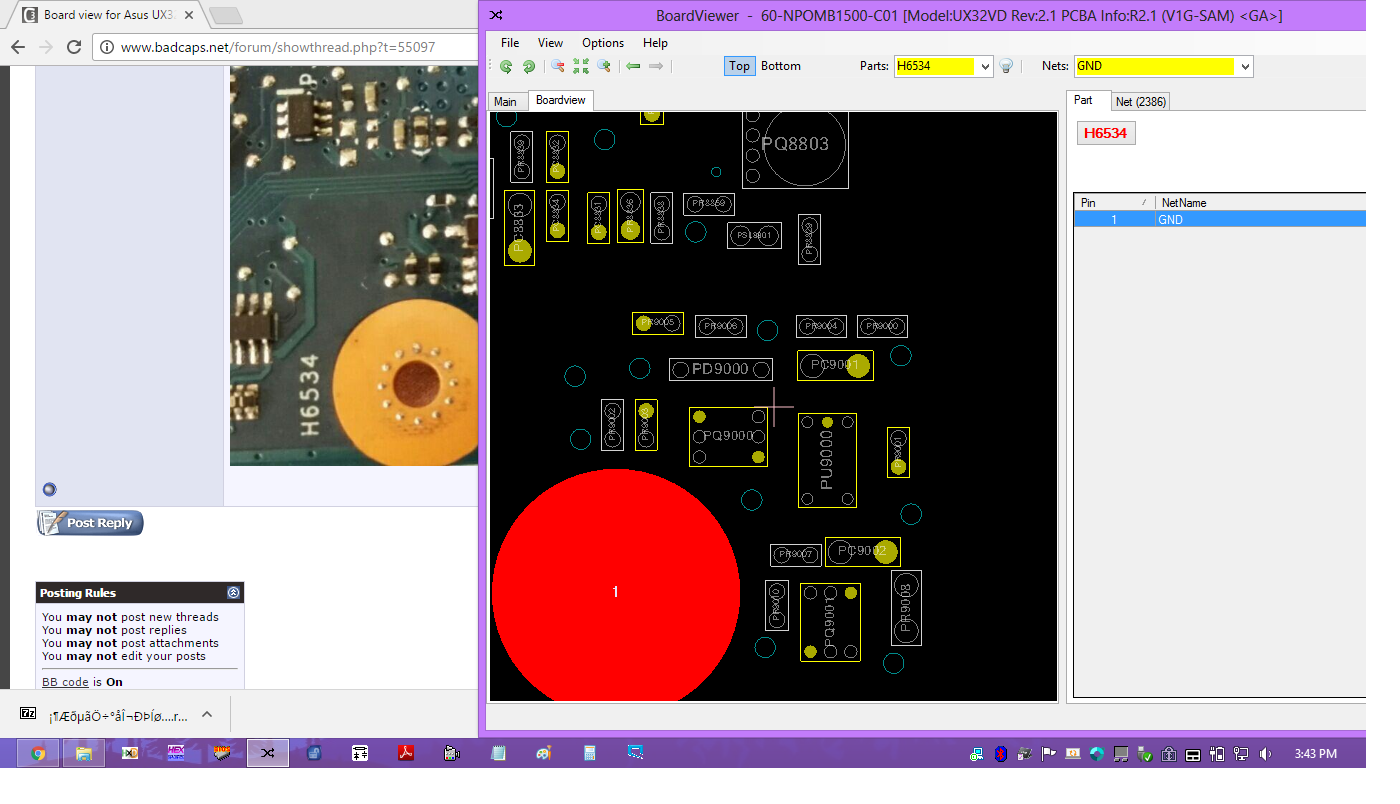Sort pins by the Pin column header
The image size is (1400, 804).
tap(1115, 202)
